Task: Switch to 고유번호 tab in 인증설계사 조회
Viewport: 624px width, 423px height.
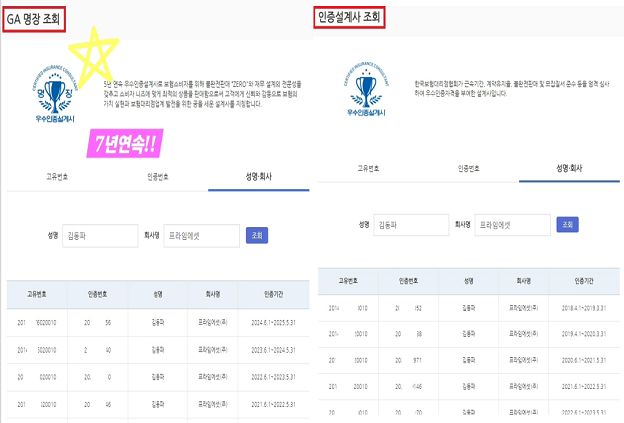Action: point(368,168)
